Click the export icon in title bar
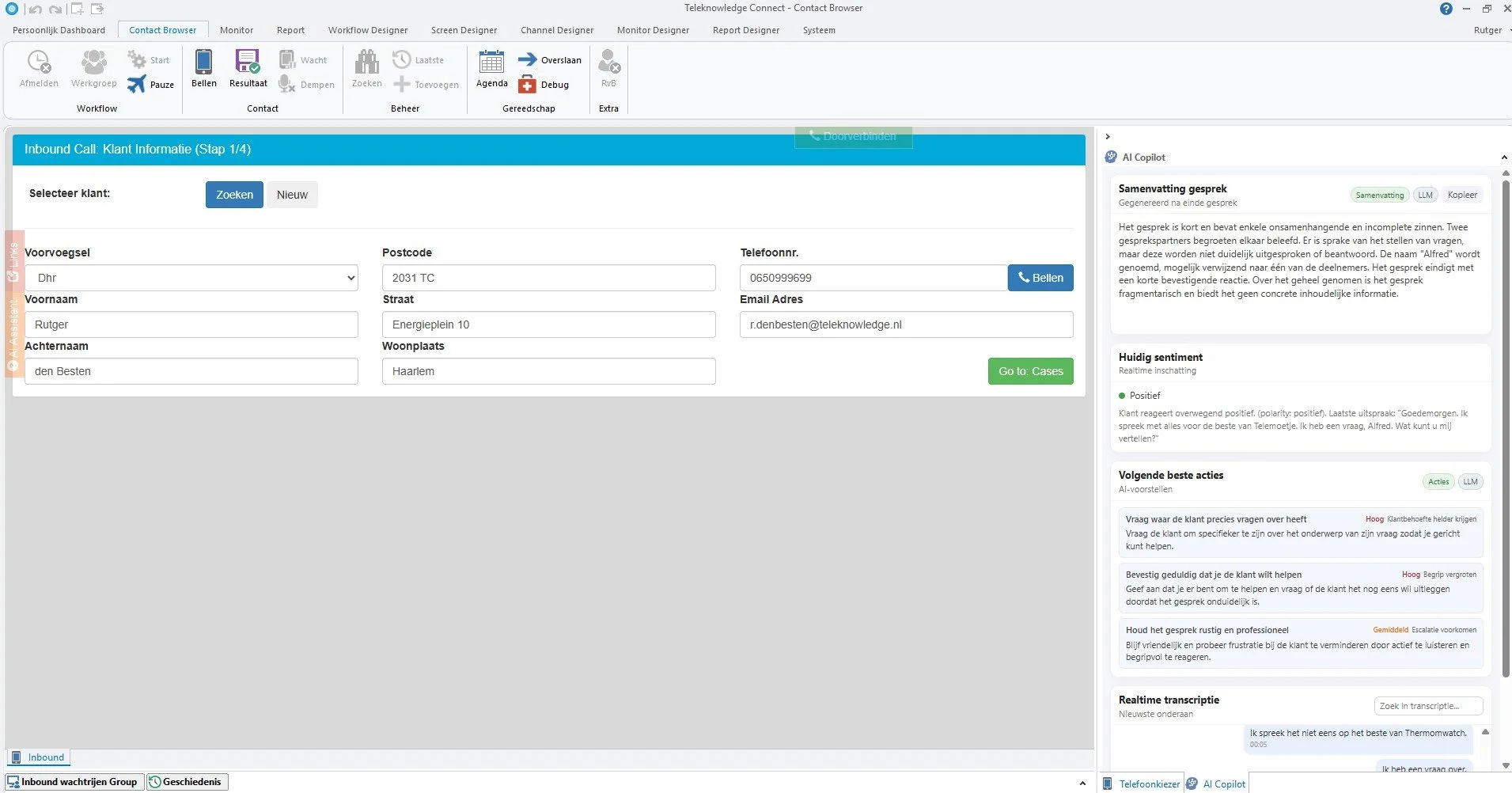 97,9
